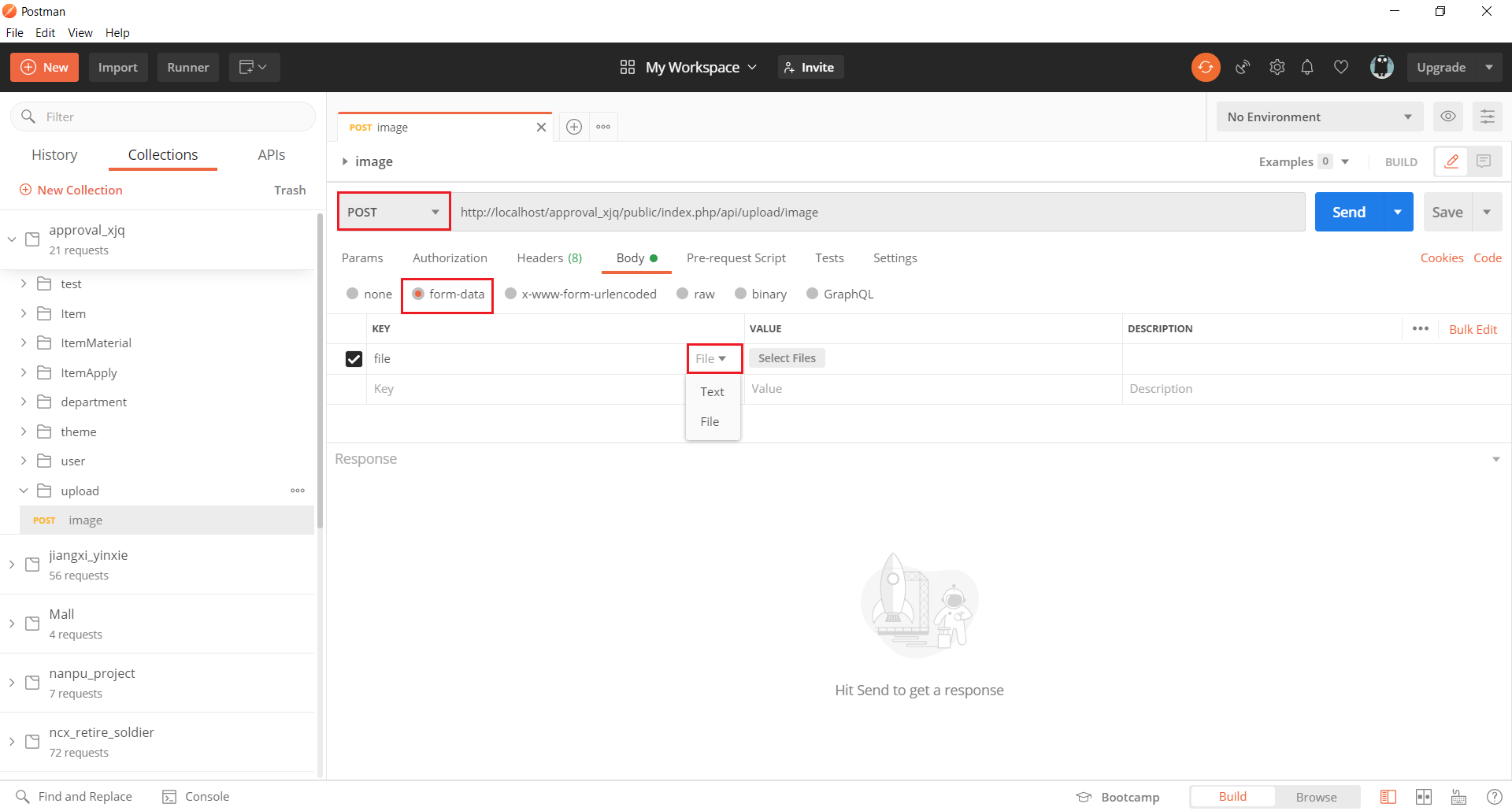Click the collections Filter search field
The image size is (1512, 811).
coord(163,117)
